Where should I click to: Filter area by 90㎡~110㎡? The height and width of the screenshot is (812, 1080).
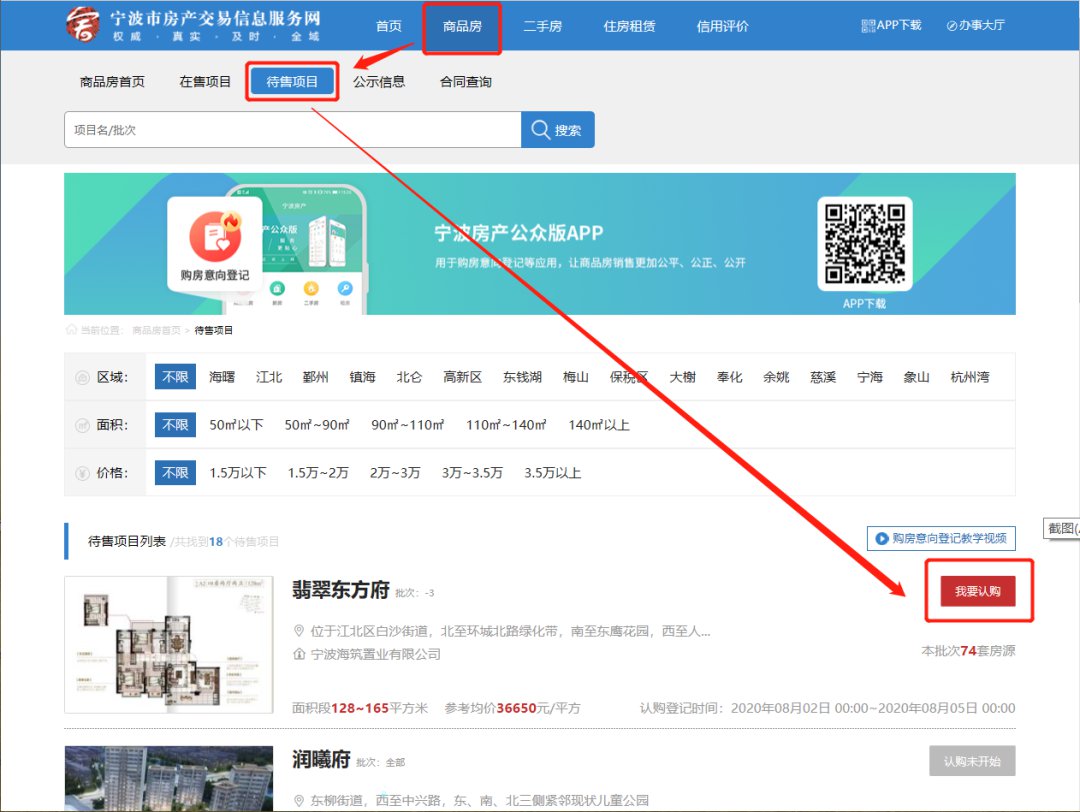[x=407, y=425]
